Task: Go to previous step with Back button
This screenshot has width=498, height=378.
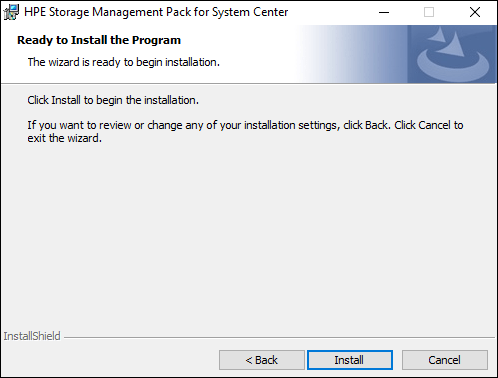Action: tap(262, 360)
